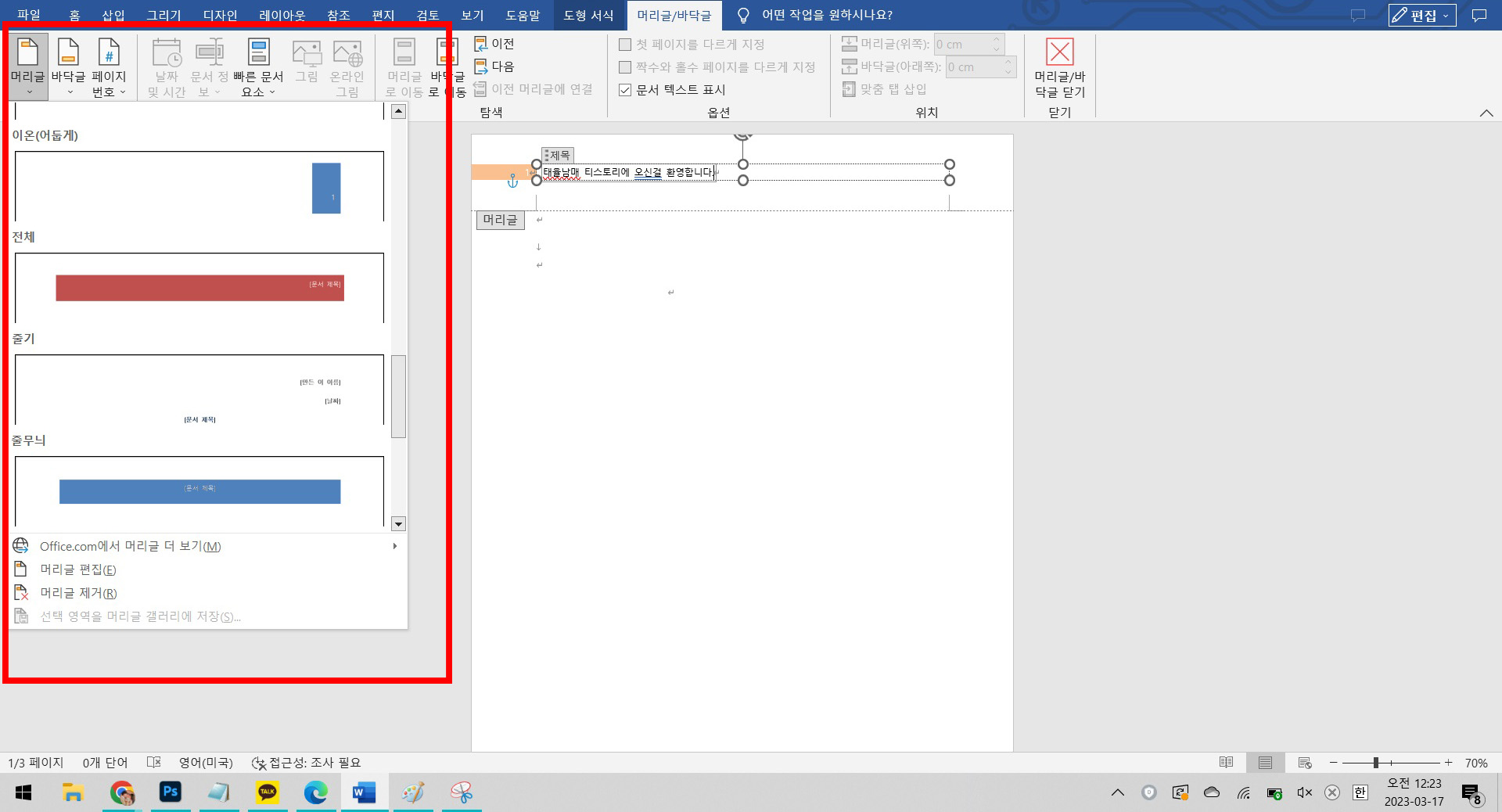Switch to the 디자인 design tab

tap(220, 15)
